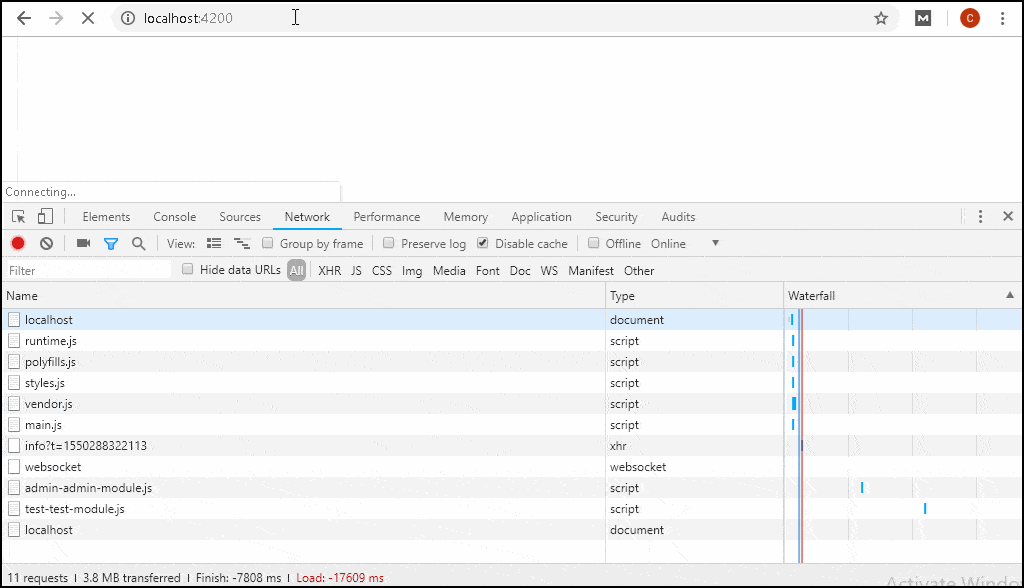Check the Hide data URLs option

point(188,270)
